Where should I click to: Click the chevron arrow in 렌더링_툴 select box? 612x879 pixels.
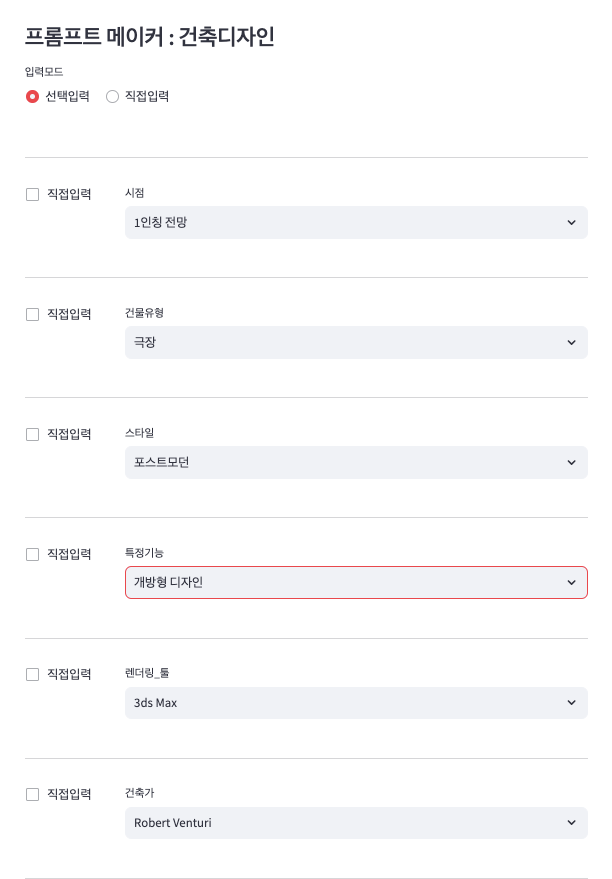click(x=571, y=702)
